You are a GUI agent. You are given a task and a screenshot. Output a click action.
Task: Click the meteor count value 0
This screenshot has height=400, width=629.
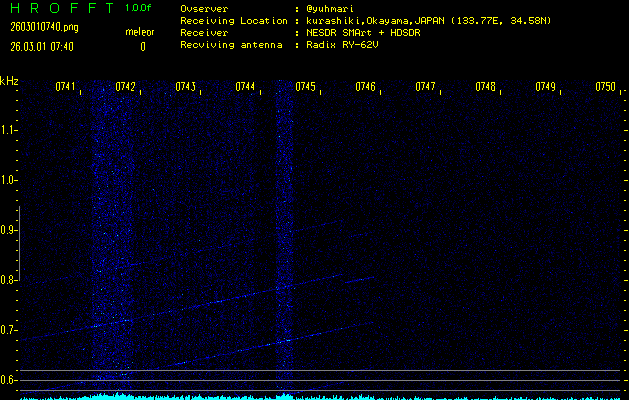point(142,46)
